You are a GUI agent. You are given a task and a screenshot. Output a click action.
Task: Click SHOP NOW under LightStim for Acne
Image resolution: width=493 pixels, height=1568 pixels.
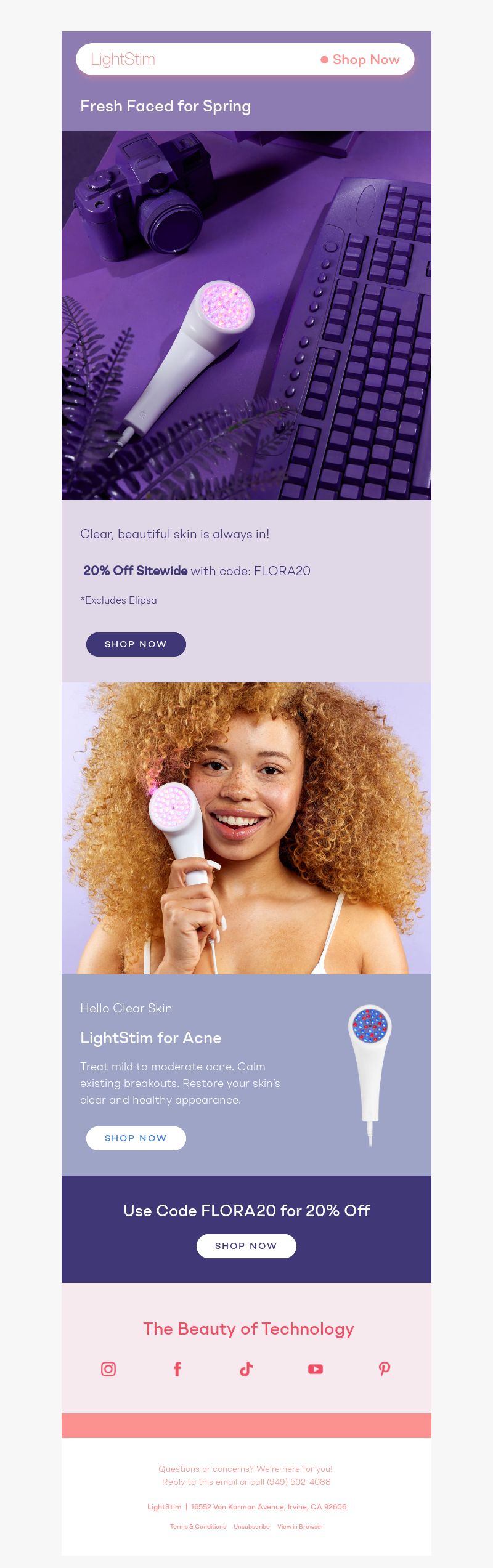tap(136, 1138)
